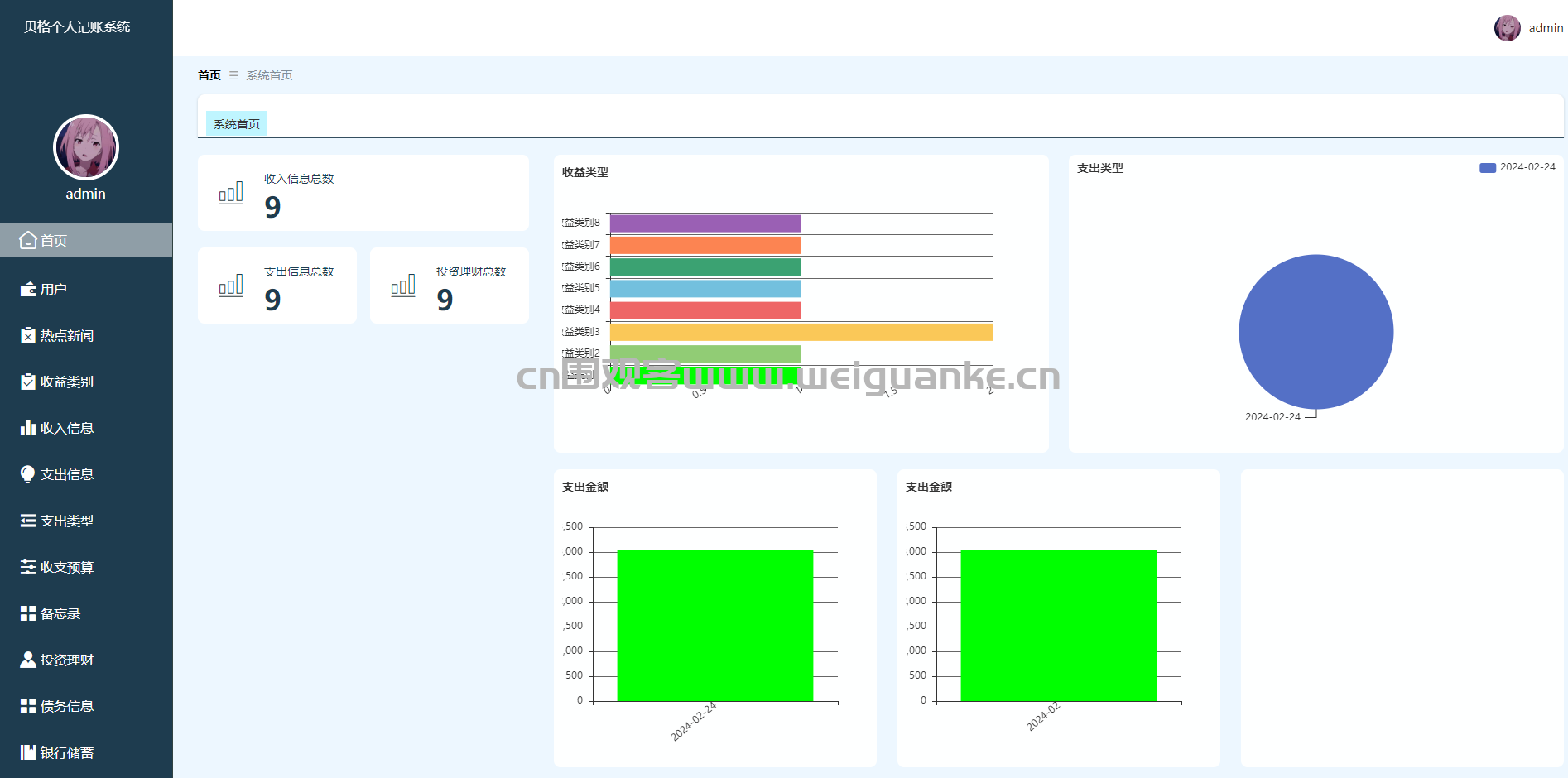
Task: Click admin username in top right
Action: pyautogui.click(x=1546, y=28)
